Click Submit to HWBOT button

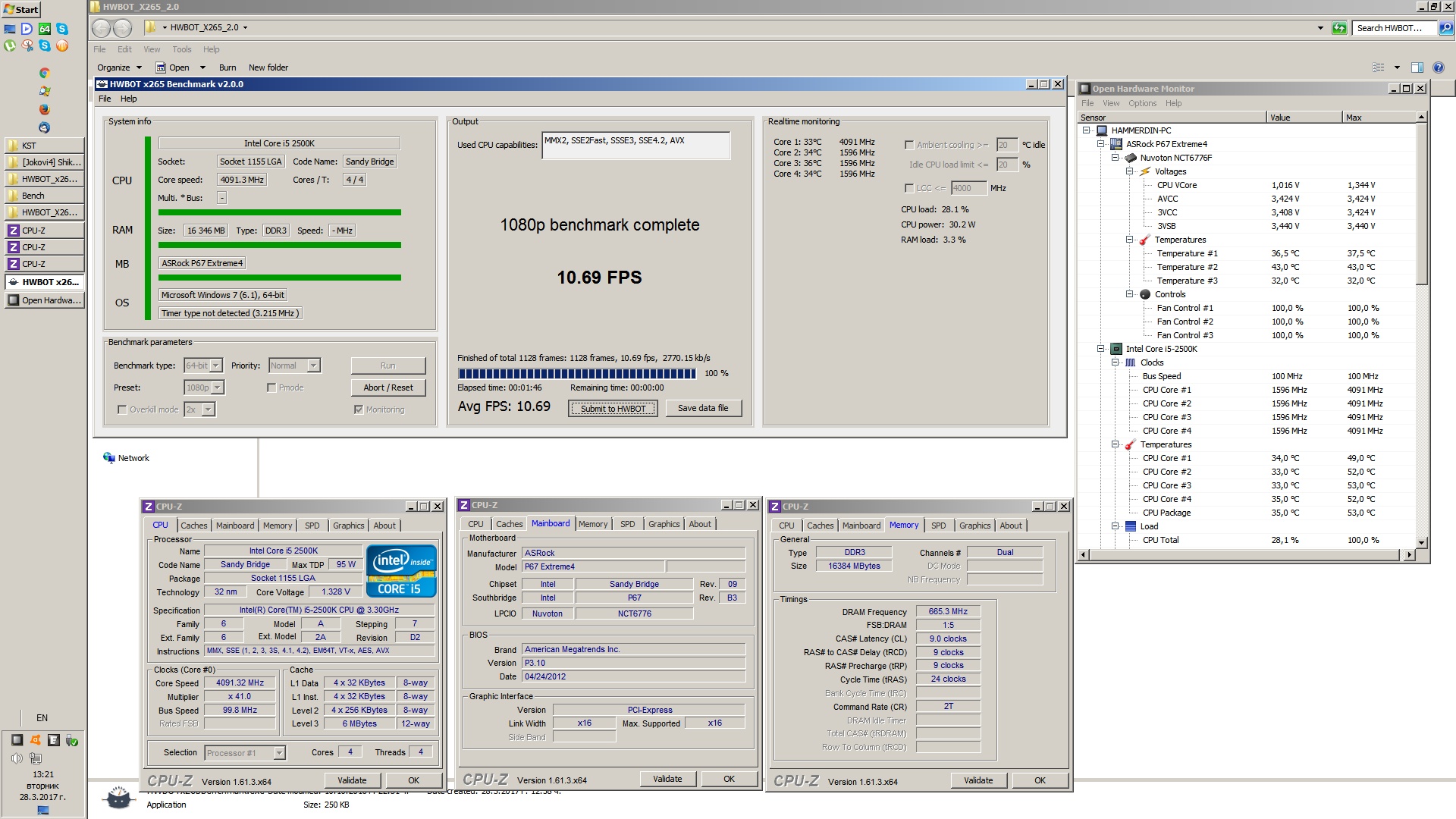click(x=613, y=409)
